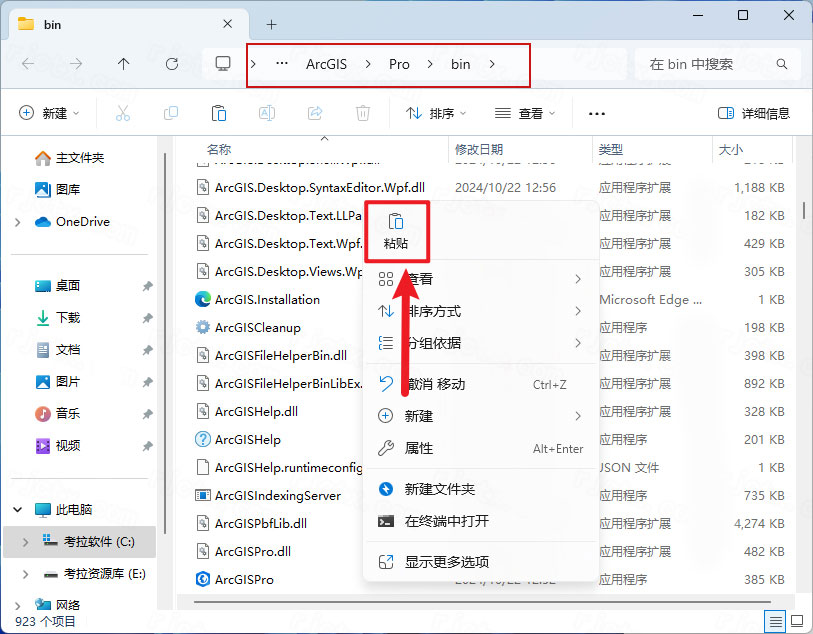Expand the 考拉软件 (C:) drive node

click(x=25, y=542)
